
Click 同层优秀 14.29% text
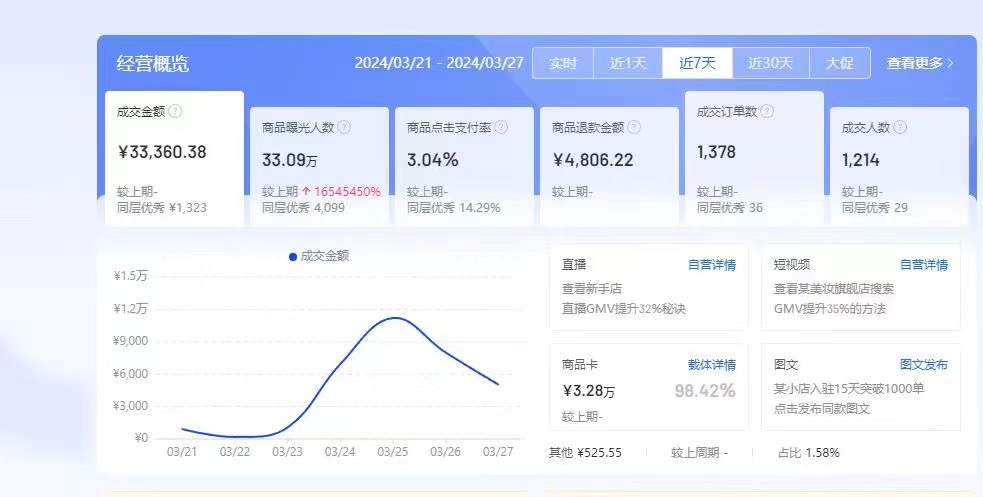[453, 208]
